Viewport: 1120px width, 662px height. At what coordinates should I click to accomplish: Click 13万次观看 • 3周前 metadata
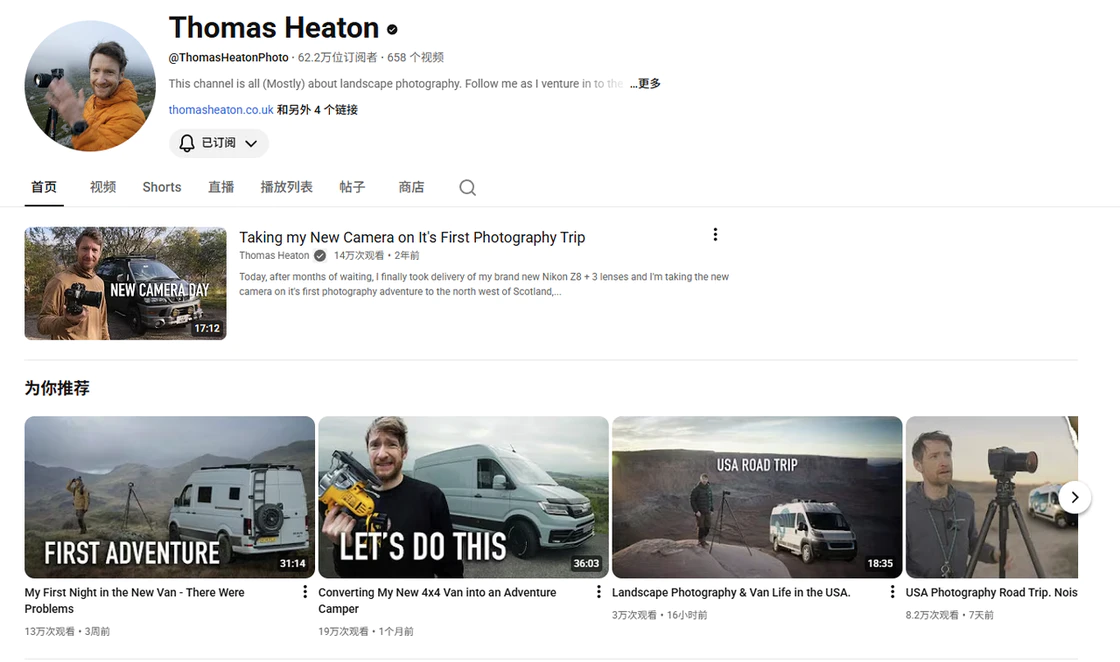[67, 631]
